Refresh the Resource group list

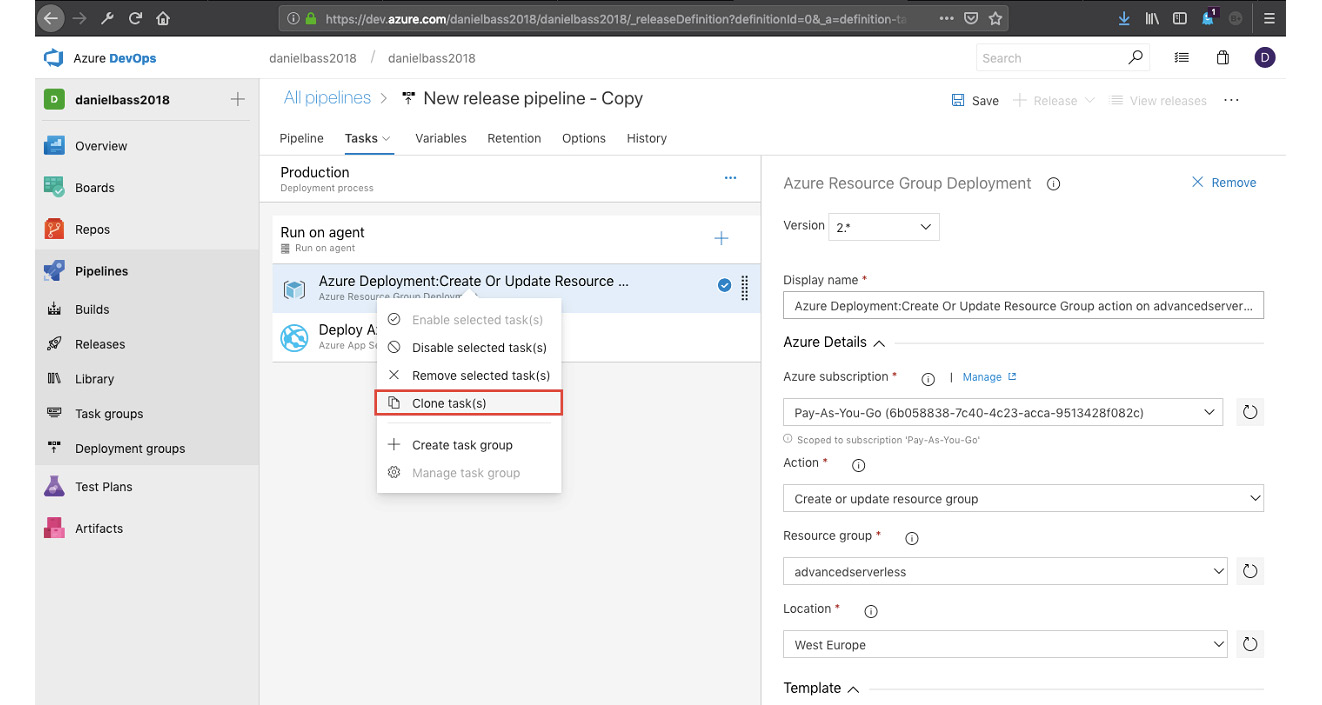click(x=1250, y=572)
